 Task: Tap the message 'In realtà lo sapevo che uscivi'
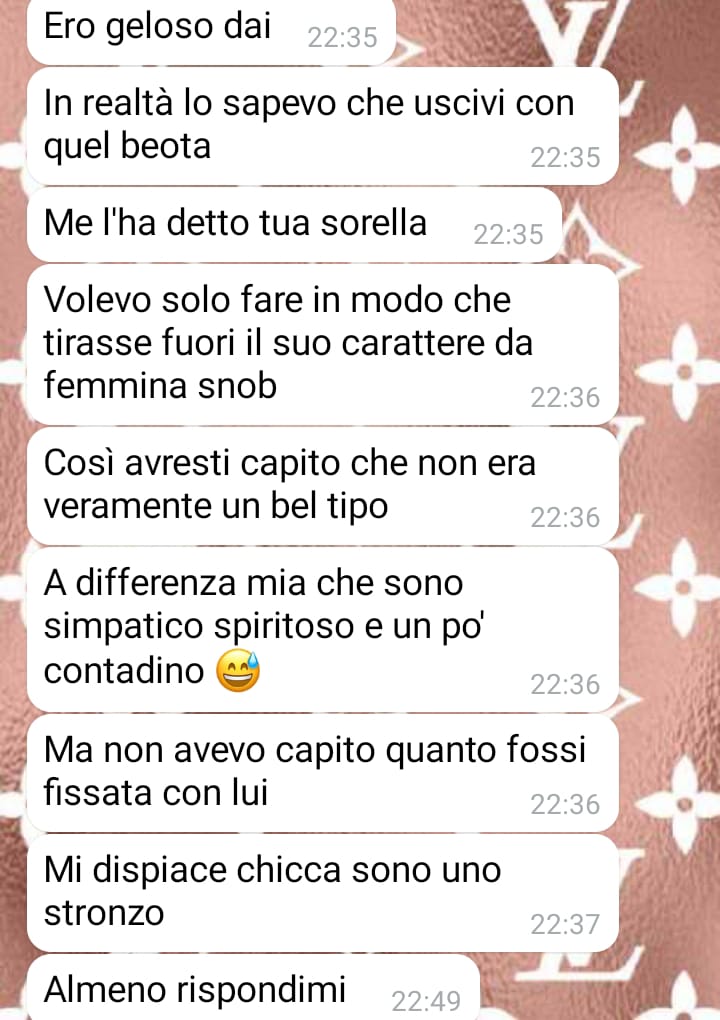(x=323, y=126)
